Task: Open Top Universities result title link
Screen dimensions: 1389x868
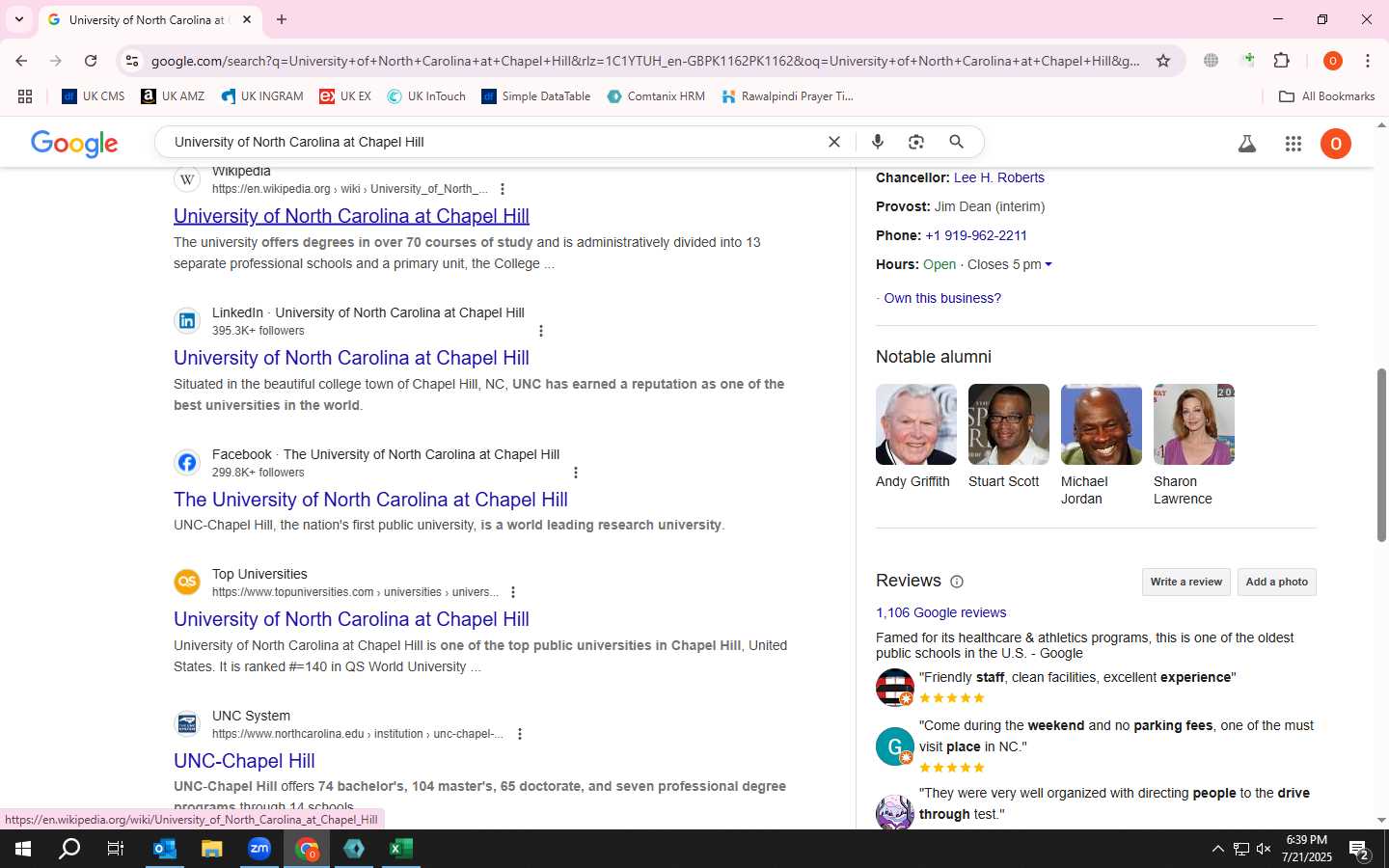Action: pyautogui.click(x=351, y=619)
